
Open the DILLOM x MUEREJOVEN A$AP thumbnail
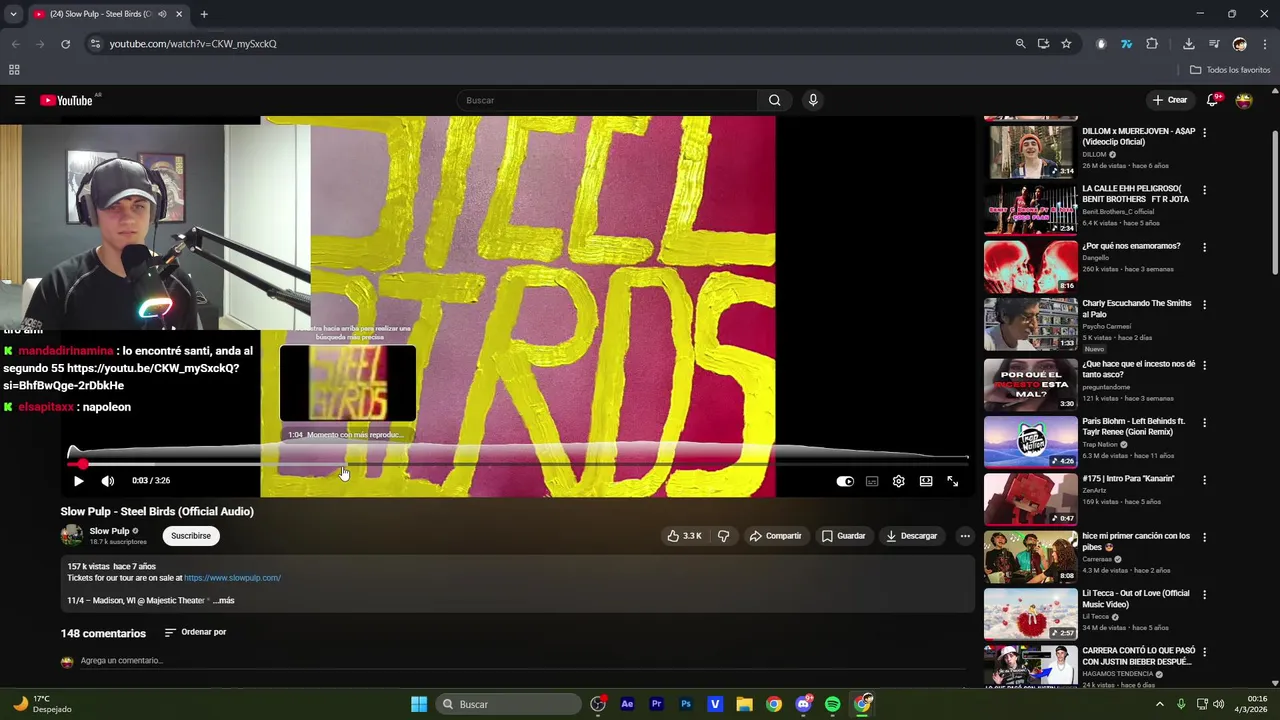coord(1031,151)
